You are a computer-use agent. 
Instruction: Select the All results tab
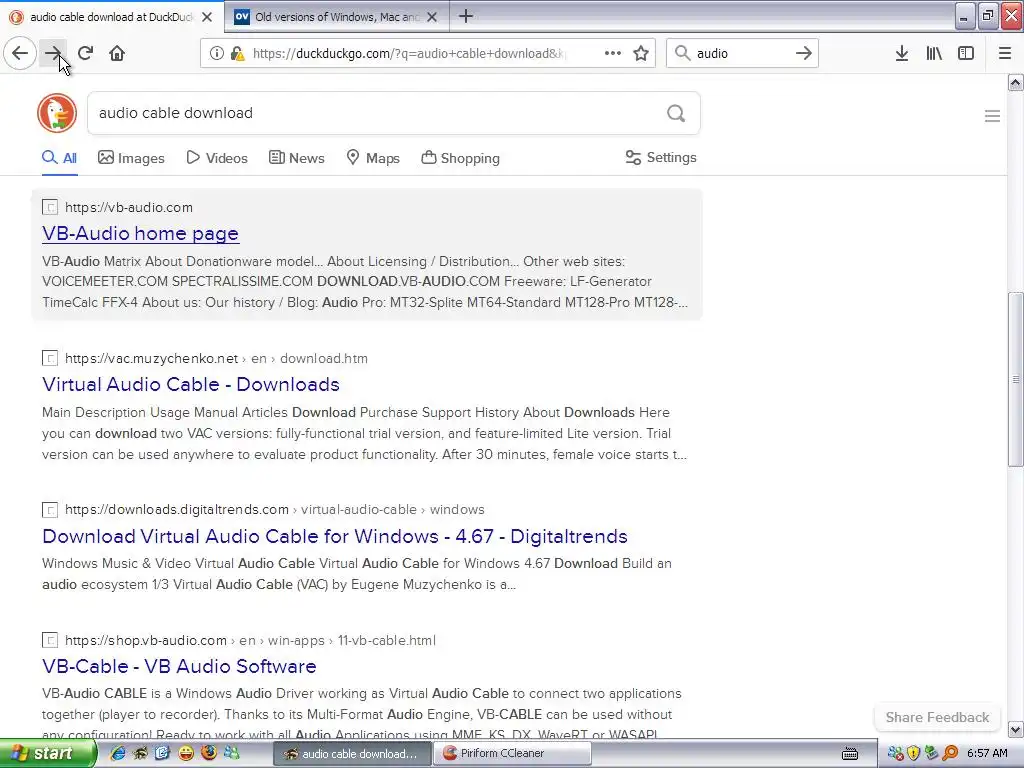[x=59, y=158]
